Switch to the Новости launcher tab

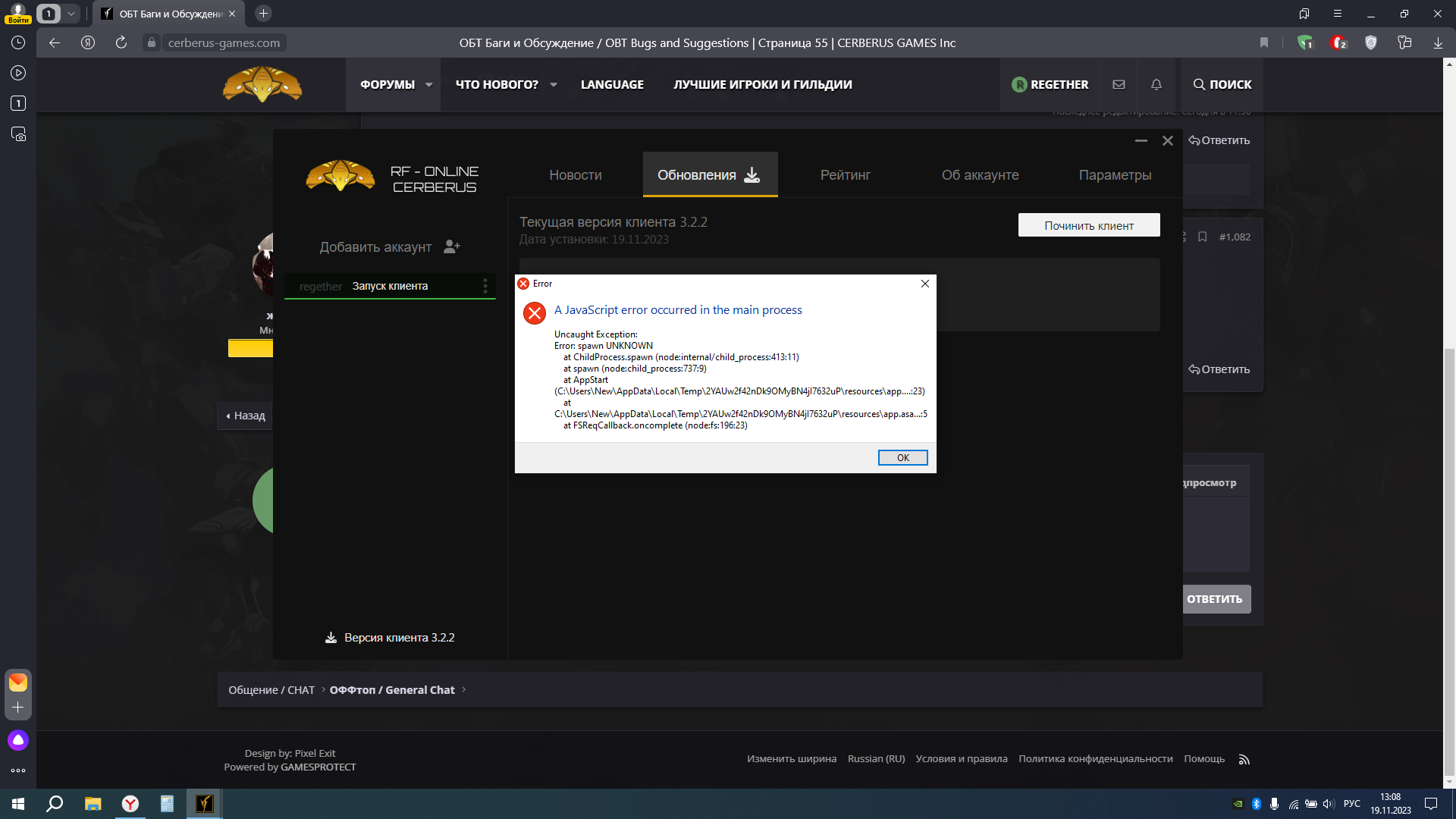(576, 175)
